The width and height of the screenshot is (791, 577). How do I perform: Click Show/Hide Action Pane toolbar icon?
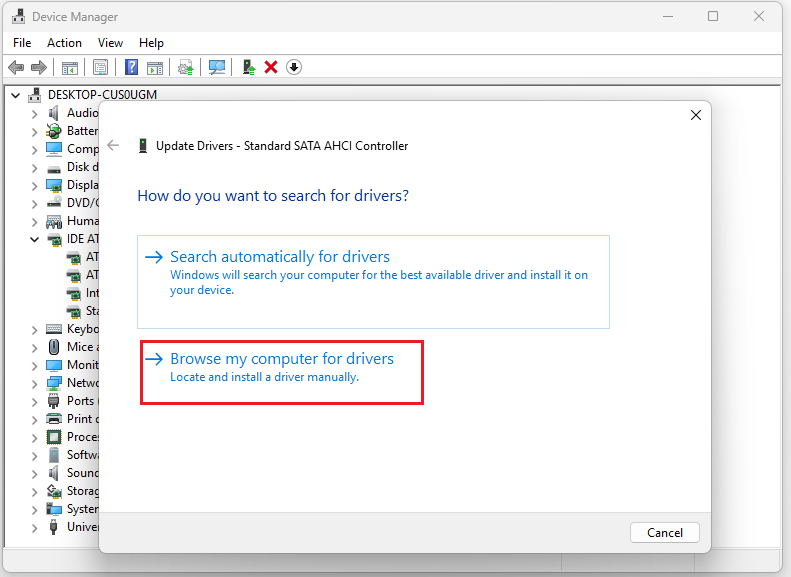[155, 67]
